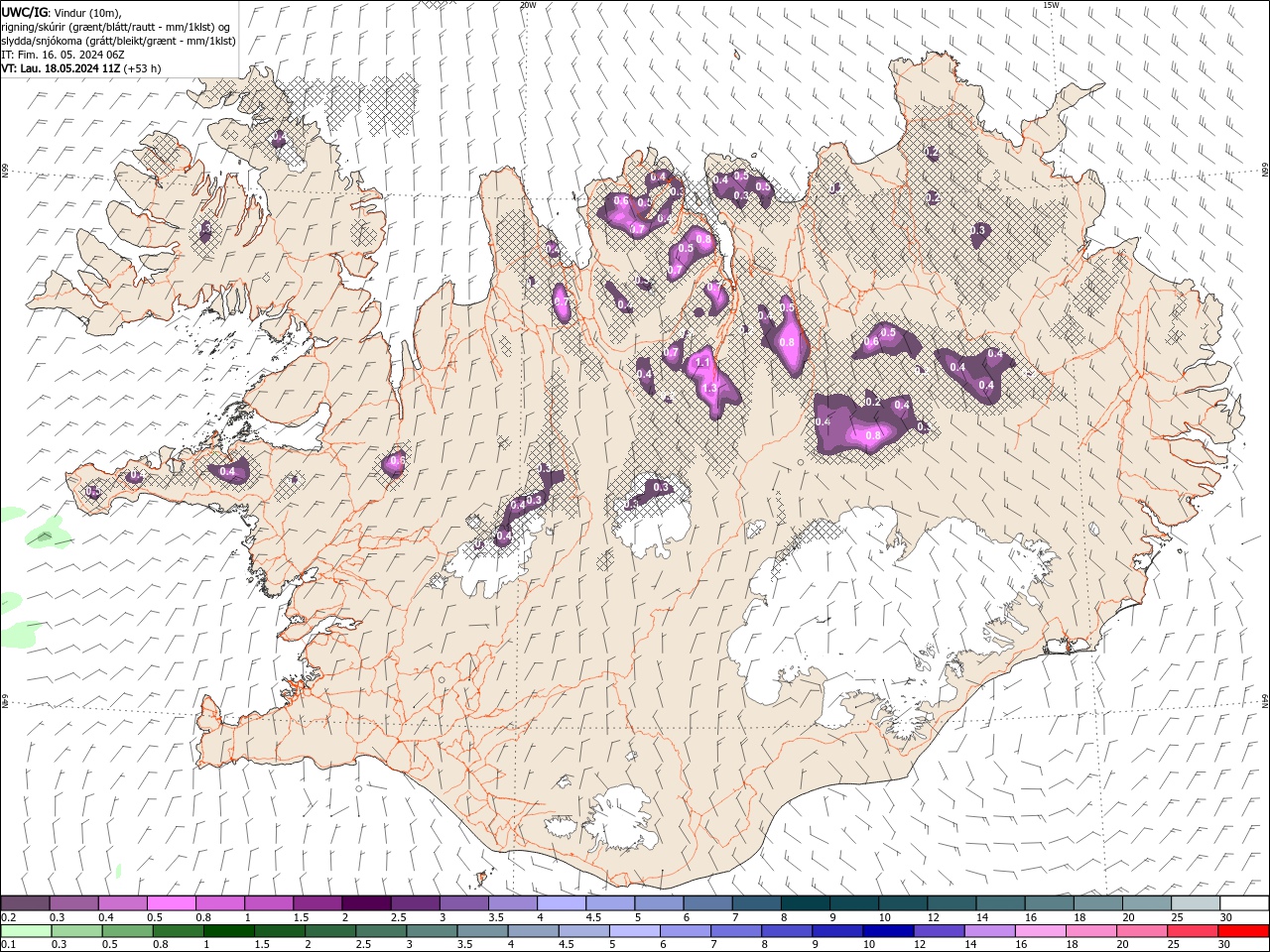Choose the light pink 16 rain scale swatch
The height and width of the screenshot is (952, 1270).
(1041, 931)
